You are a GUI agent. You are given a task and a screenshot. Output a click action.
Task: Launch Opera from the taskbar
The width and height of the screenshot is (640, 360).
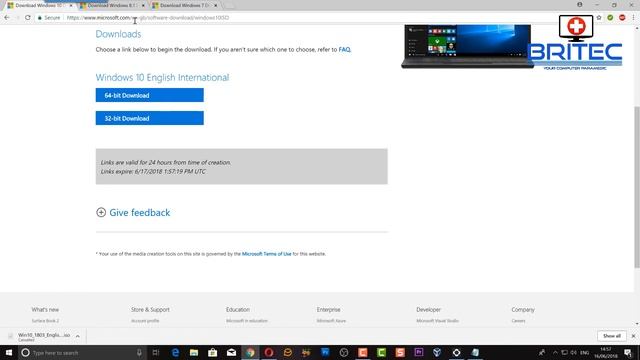tap(269, 353)
